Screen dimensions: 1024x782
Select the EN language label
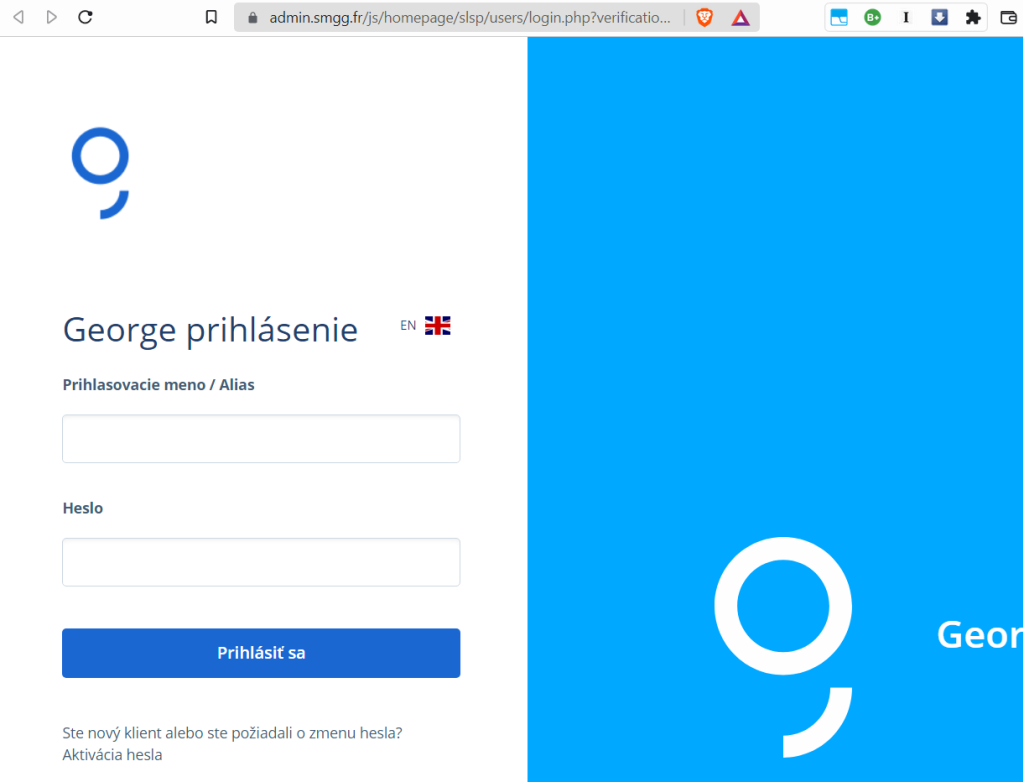tap(408, 325)
